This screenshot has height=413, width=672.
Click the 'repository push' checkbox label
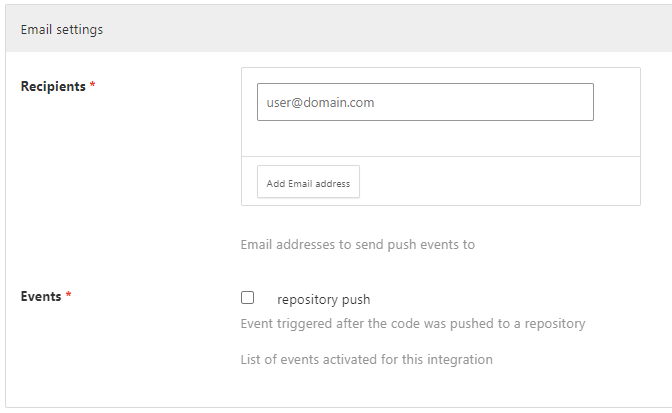click(x=323, y=299)
